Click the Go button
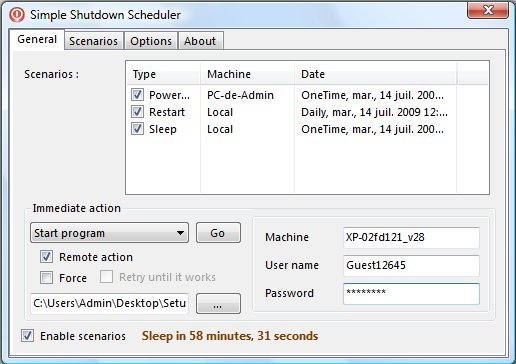The image size is (516, 364). pyautogui.click(x=218, y=233)
